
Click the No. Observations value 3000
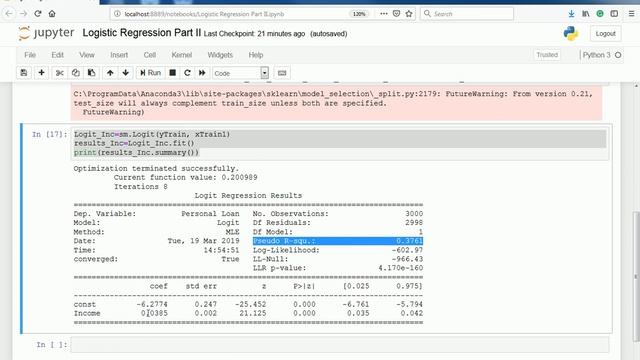tap(414, 213)
